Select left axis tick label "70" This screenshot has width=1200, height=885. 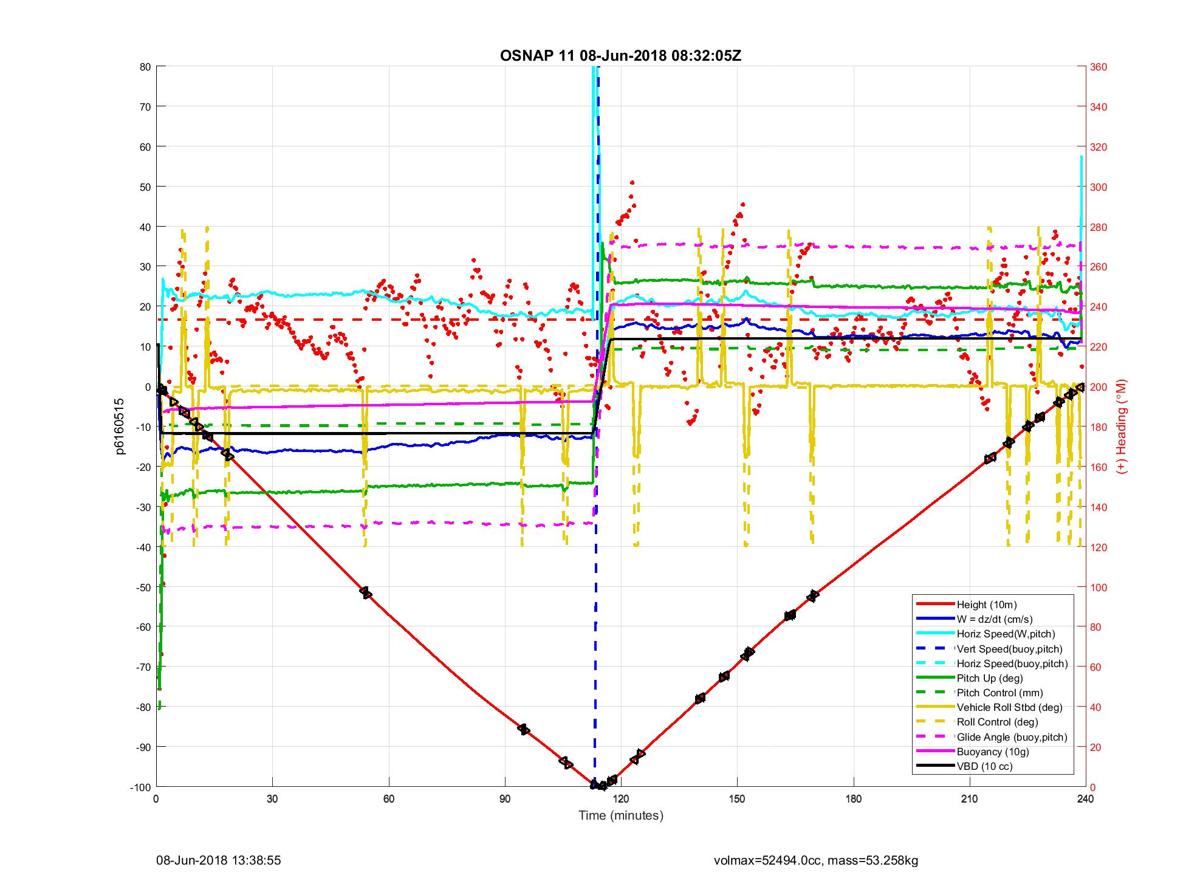click(x=145, y=107)
